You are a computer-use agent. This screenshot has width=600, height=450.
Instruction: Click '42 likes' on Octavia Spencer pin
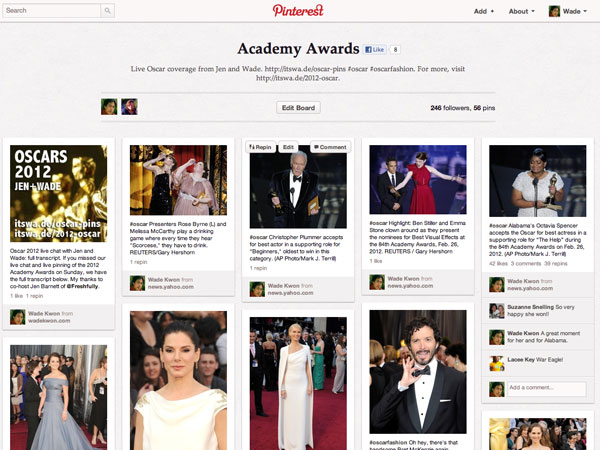tap(499, 264)
